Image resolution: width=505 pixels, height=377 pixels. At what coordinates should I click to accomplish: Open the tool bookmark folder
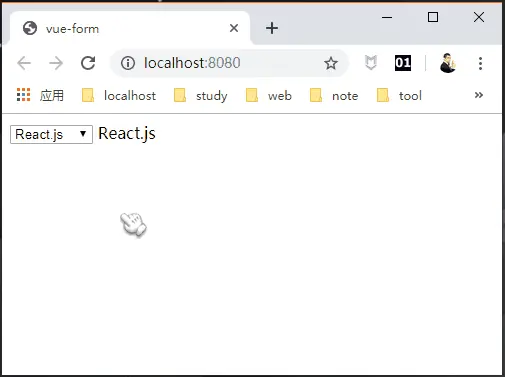[399, 96]
